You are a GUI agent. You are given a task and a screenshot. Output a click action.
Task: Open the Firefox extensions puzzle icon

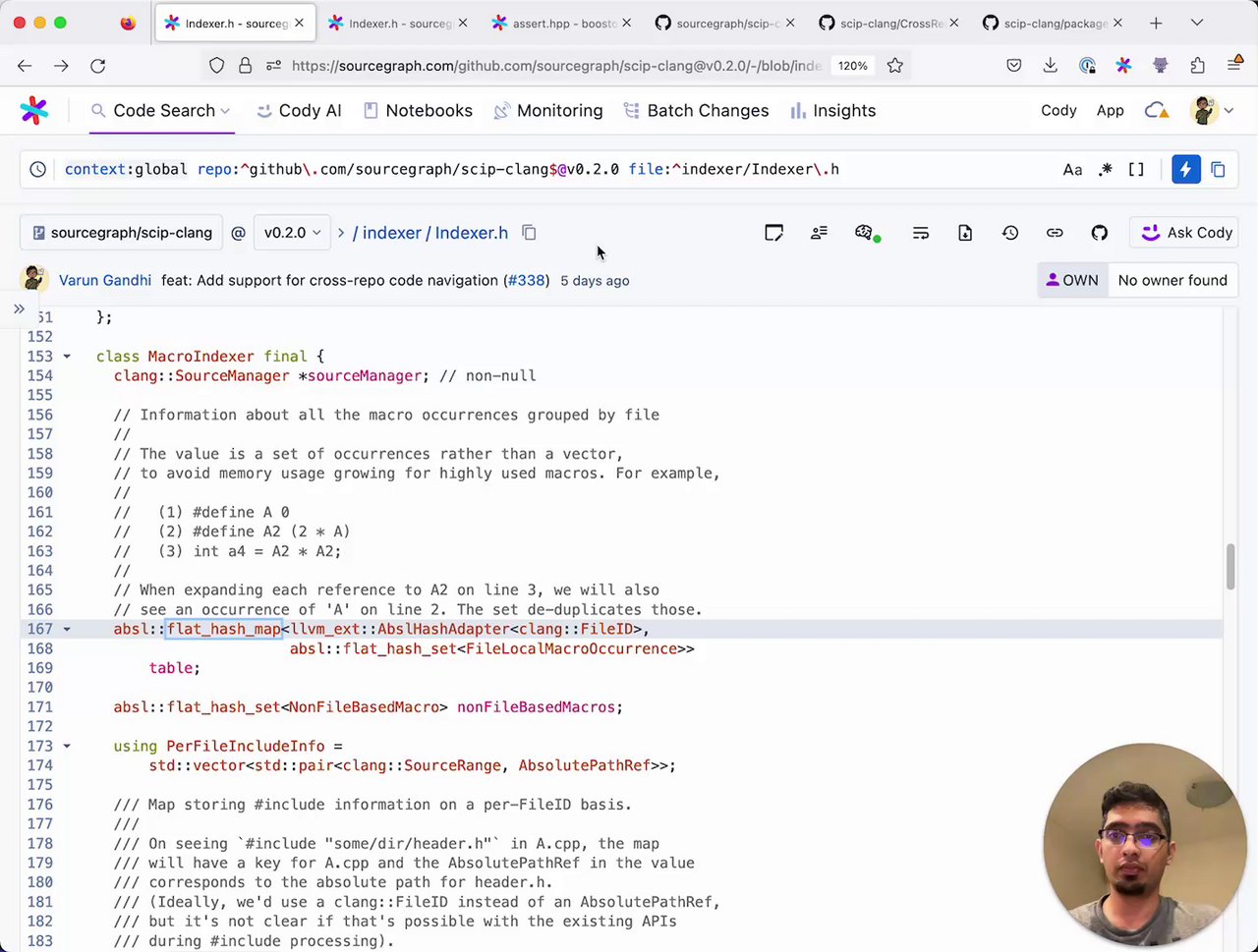click(x=1197, y=66)
